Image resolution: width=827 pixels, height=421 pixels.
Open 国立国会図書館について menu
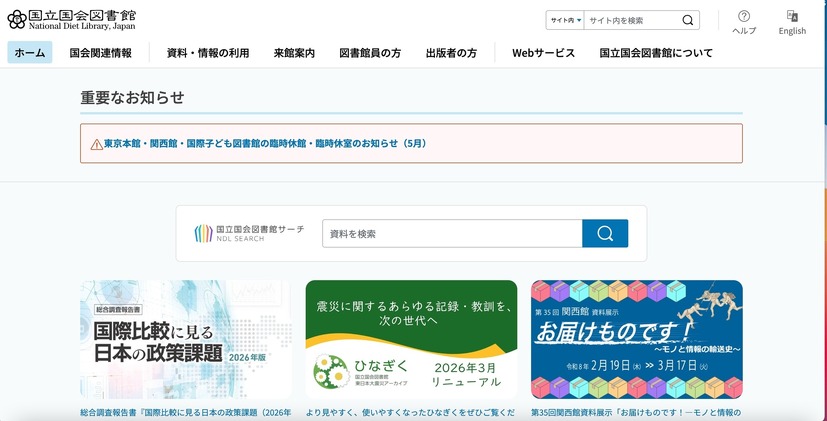click(656, 53)
